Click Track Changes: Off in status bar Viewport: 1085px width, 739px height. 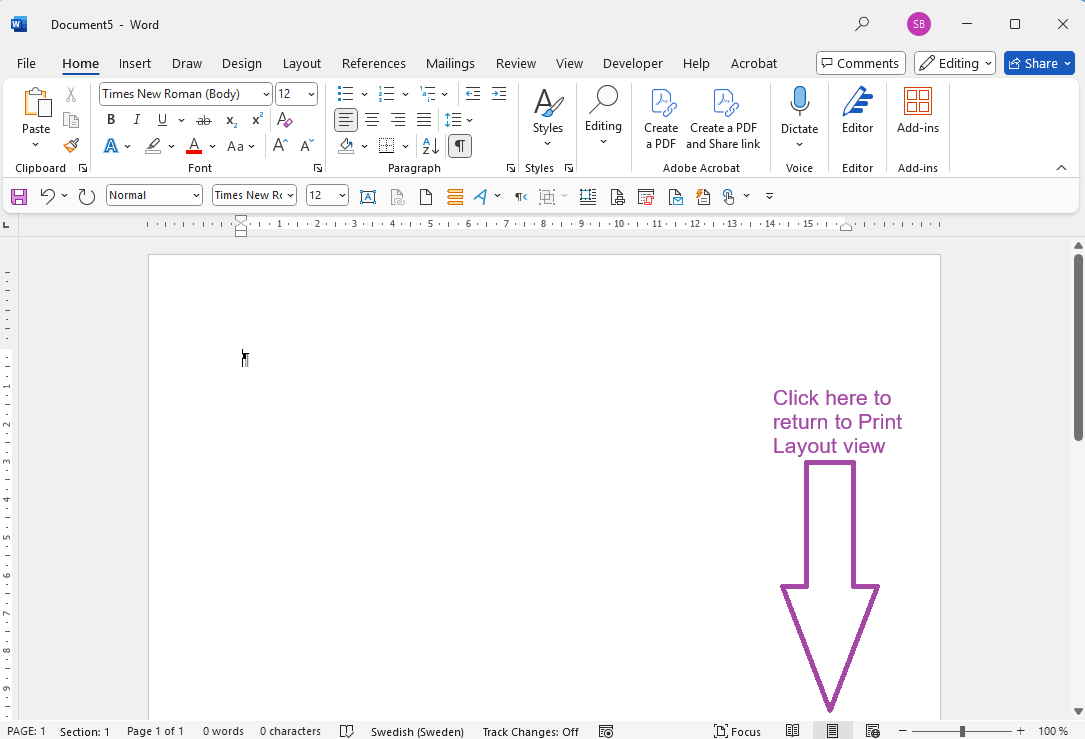[x=531, y=731]
